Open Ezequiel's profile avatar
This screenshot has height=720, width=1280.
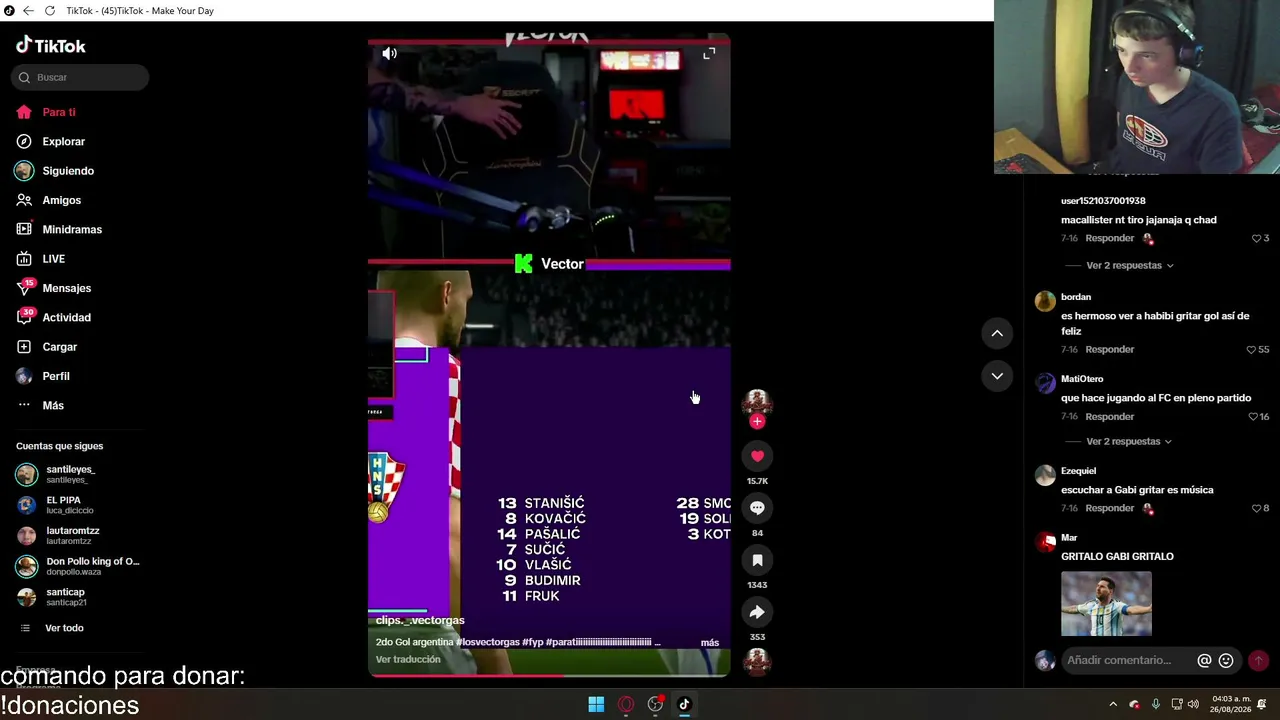[x=1045, y=475]
